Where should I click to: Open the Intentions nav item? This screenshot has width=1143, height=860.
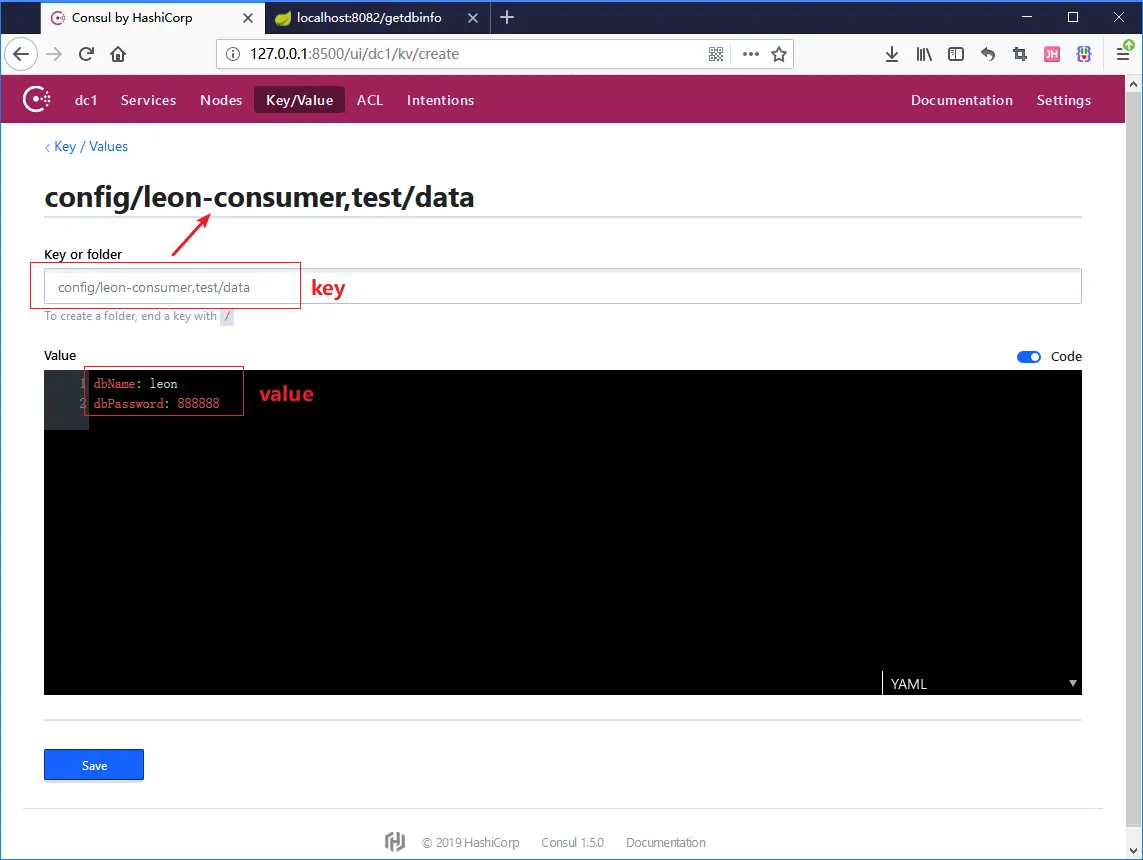(x=440, y=100)
